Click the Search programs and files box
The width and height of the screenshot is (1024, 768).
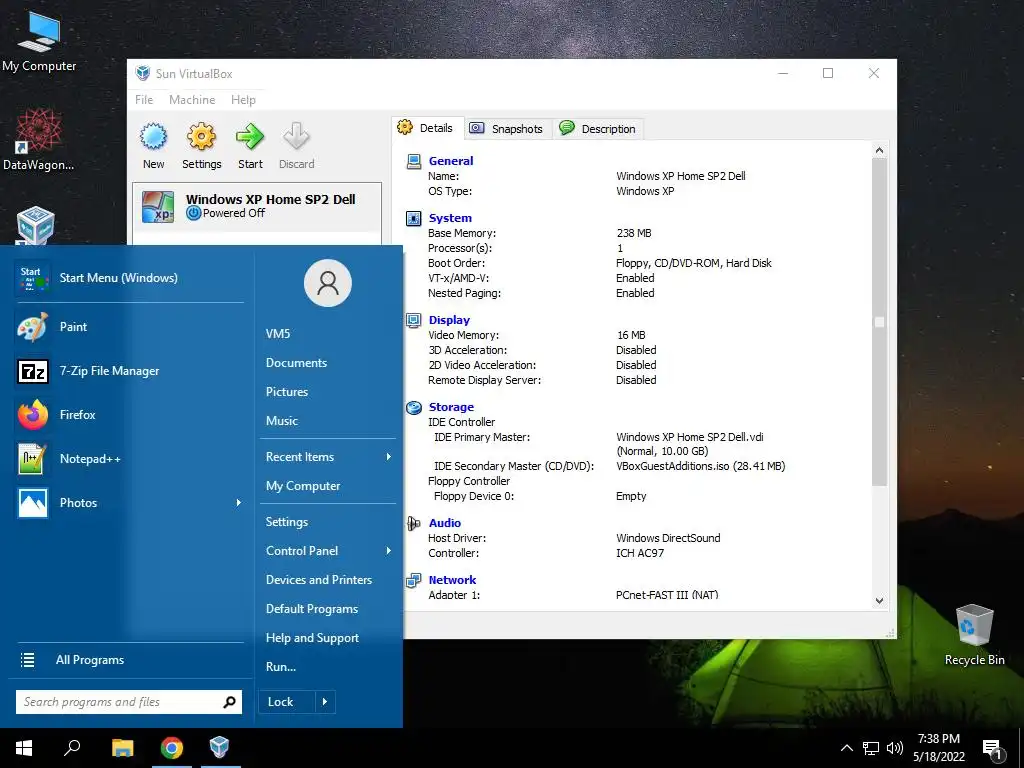tap(129, 702)
